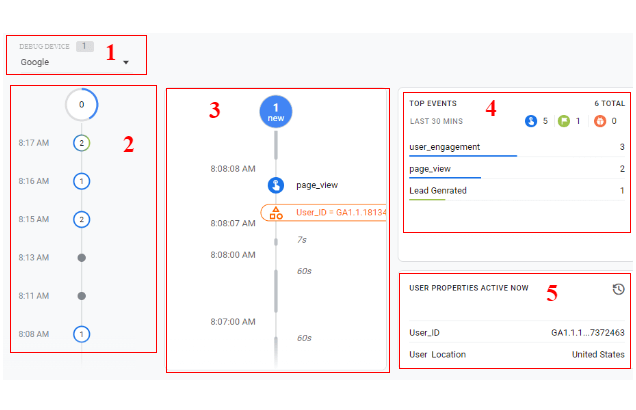Click the 8:17 AM time label
This screenshot has width=636, height=410.
[x=34, y=143]
